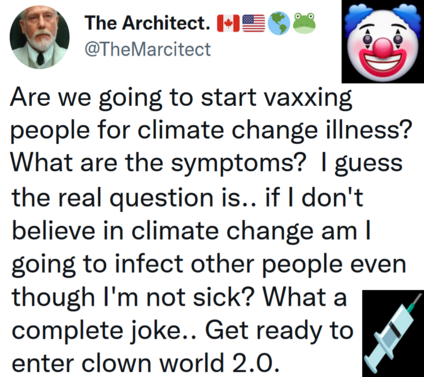The image size is (424, 377).
Task: Click the United States flag emoji
Action: [x=254, y=23]
